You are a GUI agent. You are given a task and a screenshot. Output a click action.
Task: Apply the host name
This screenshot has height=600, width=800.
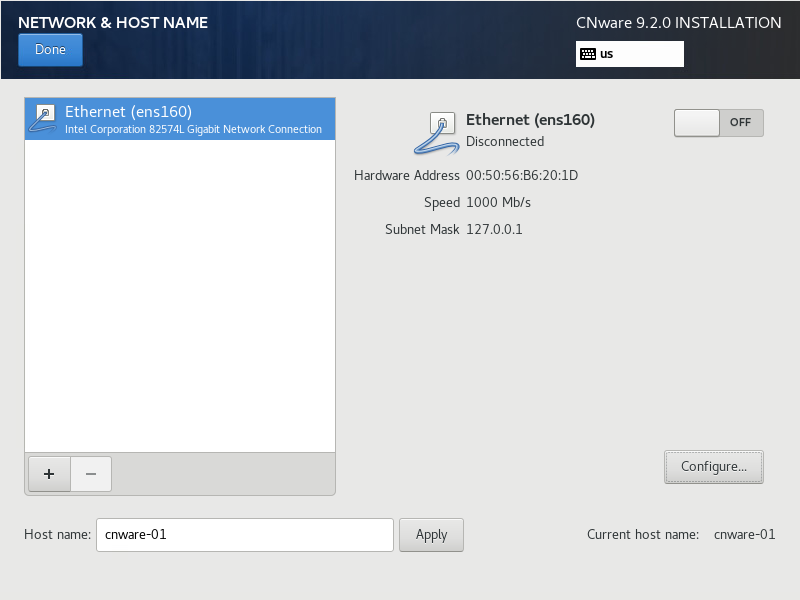[431, 535]
